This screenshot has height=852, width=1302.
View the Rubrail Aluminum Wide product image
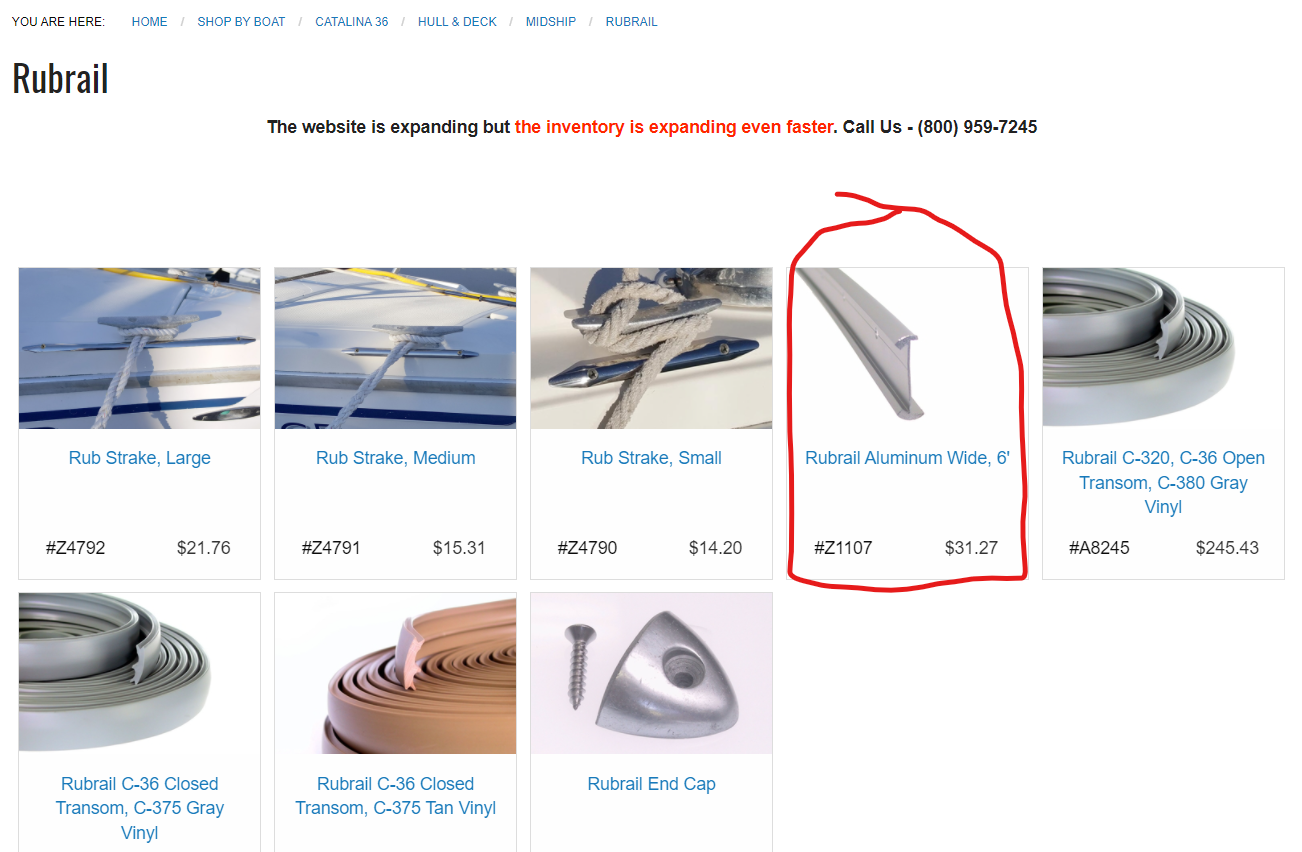click(x=907, y=348)
